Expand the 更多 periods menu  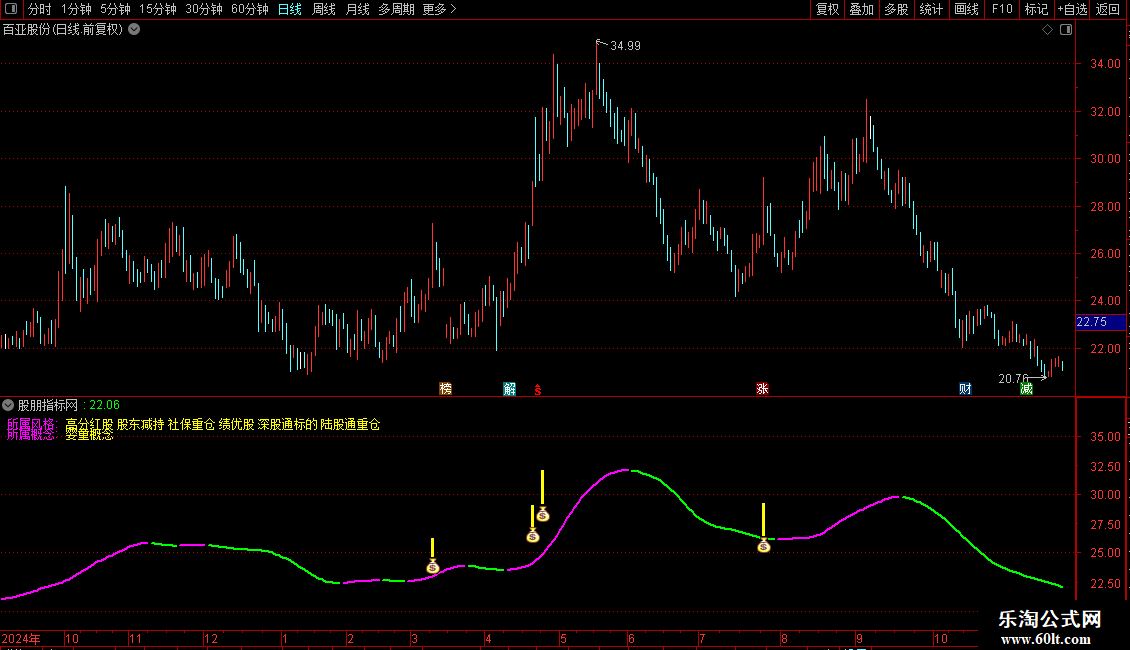point(439,9)
